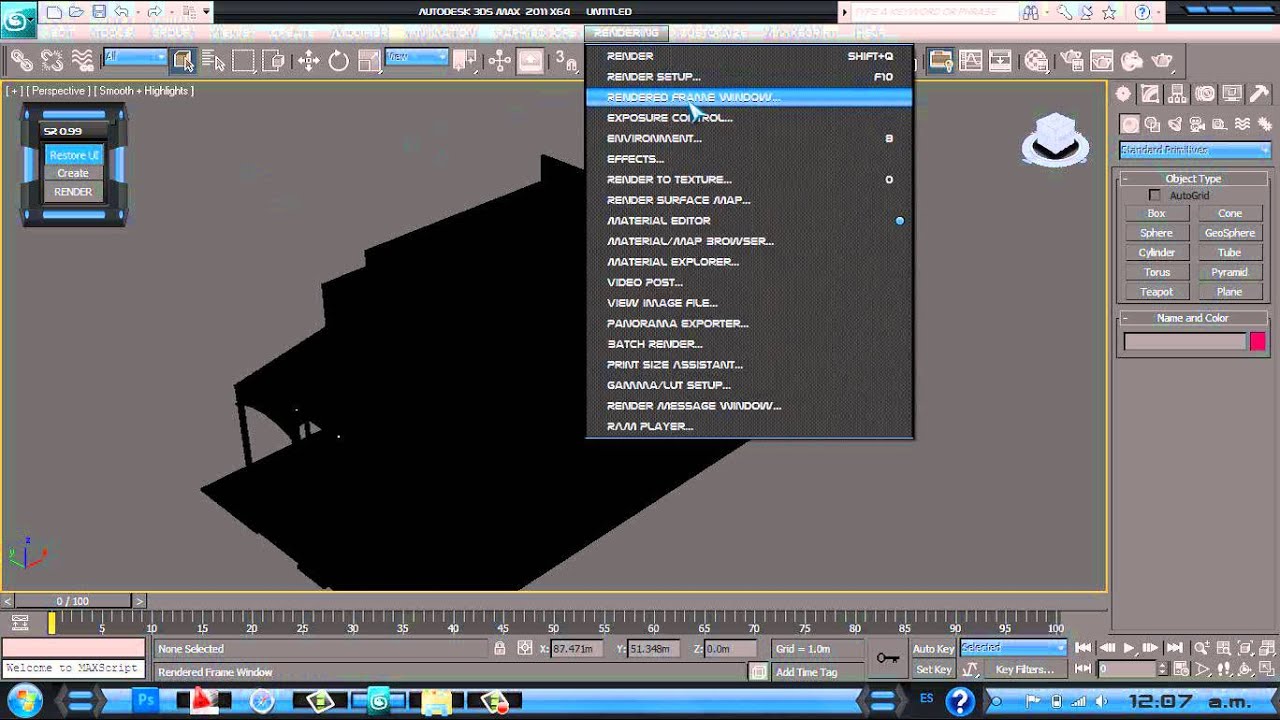Toggle the selection lock padlock icon
This screenshot has width=1280, height=720.
pyautogui.click(x=499, y=649)
